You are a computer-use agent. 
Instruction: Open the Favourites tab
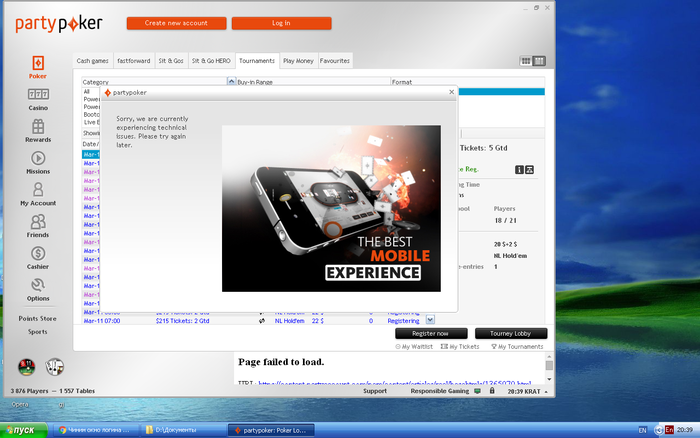coord(335,61)
